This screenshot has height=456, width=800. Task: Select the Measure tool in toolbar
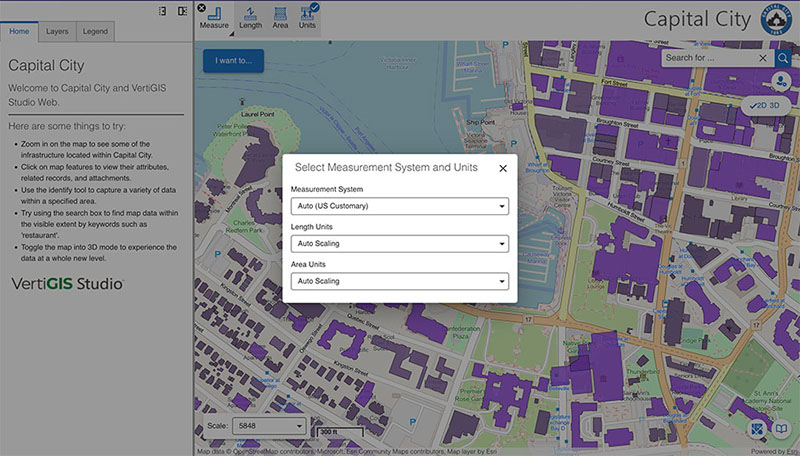tap(214, 18)
